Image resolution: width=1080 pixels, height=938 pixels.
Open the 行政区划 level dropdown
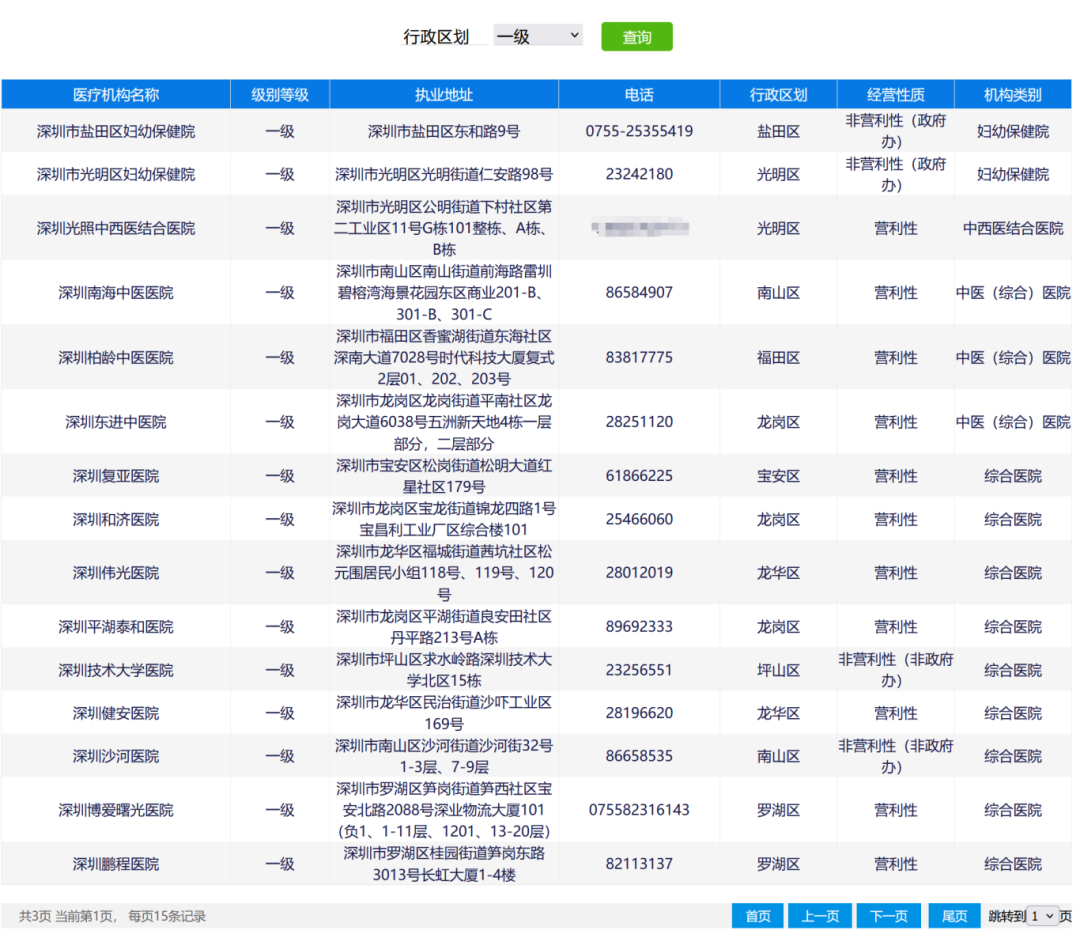click(538, 36)
